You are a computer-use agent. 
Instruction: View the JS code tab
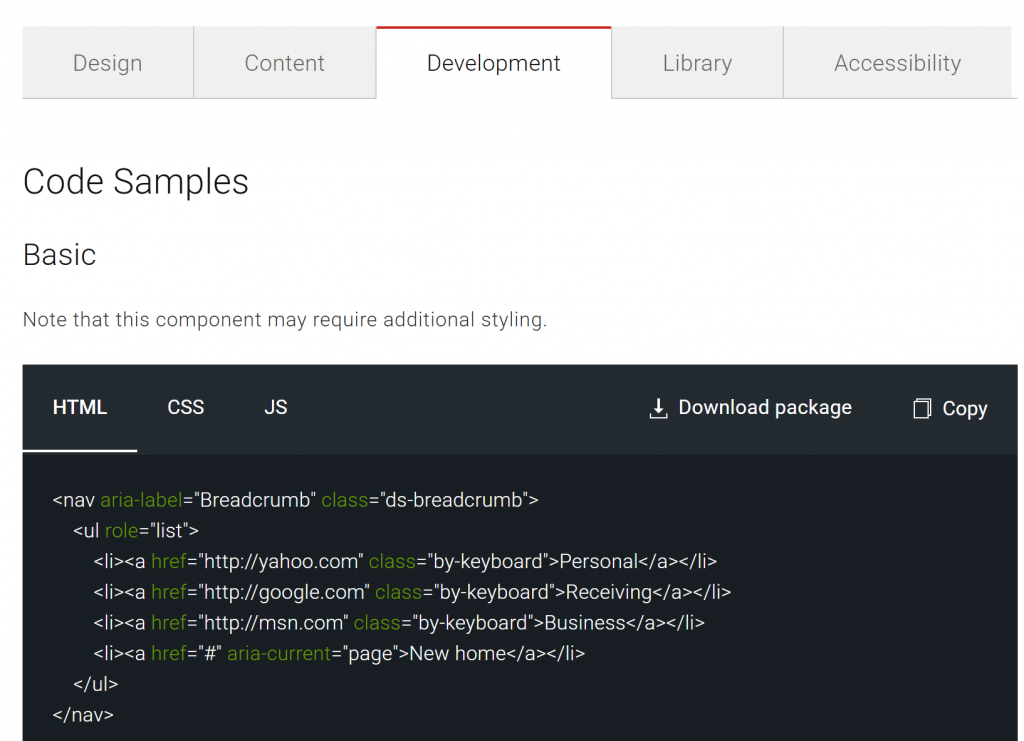(276, 408)
